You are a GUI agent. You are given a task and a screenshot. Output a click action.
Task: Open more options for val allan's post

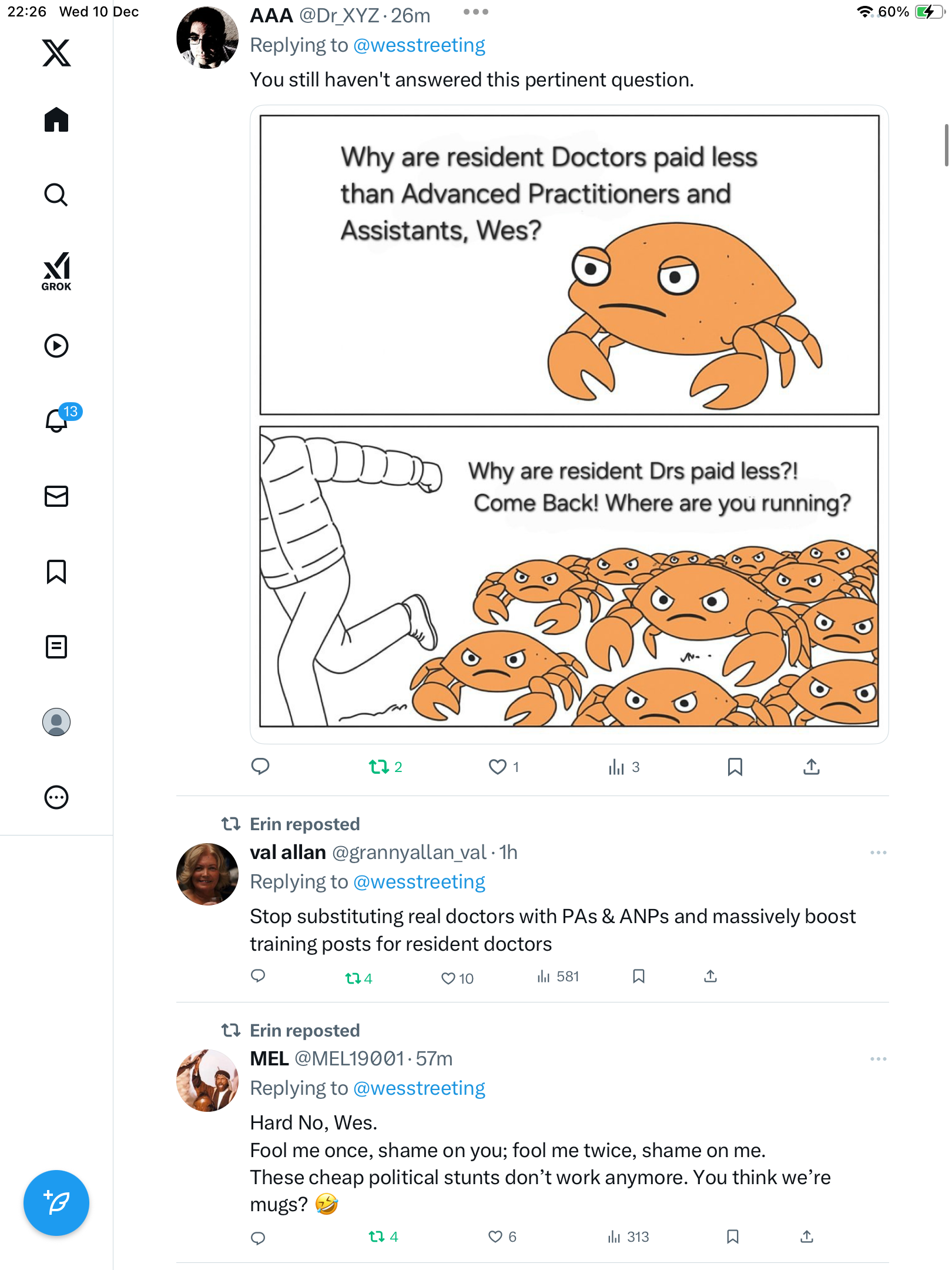click(x=878, y=853)
